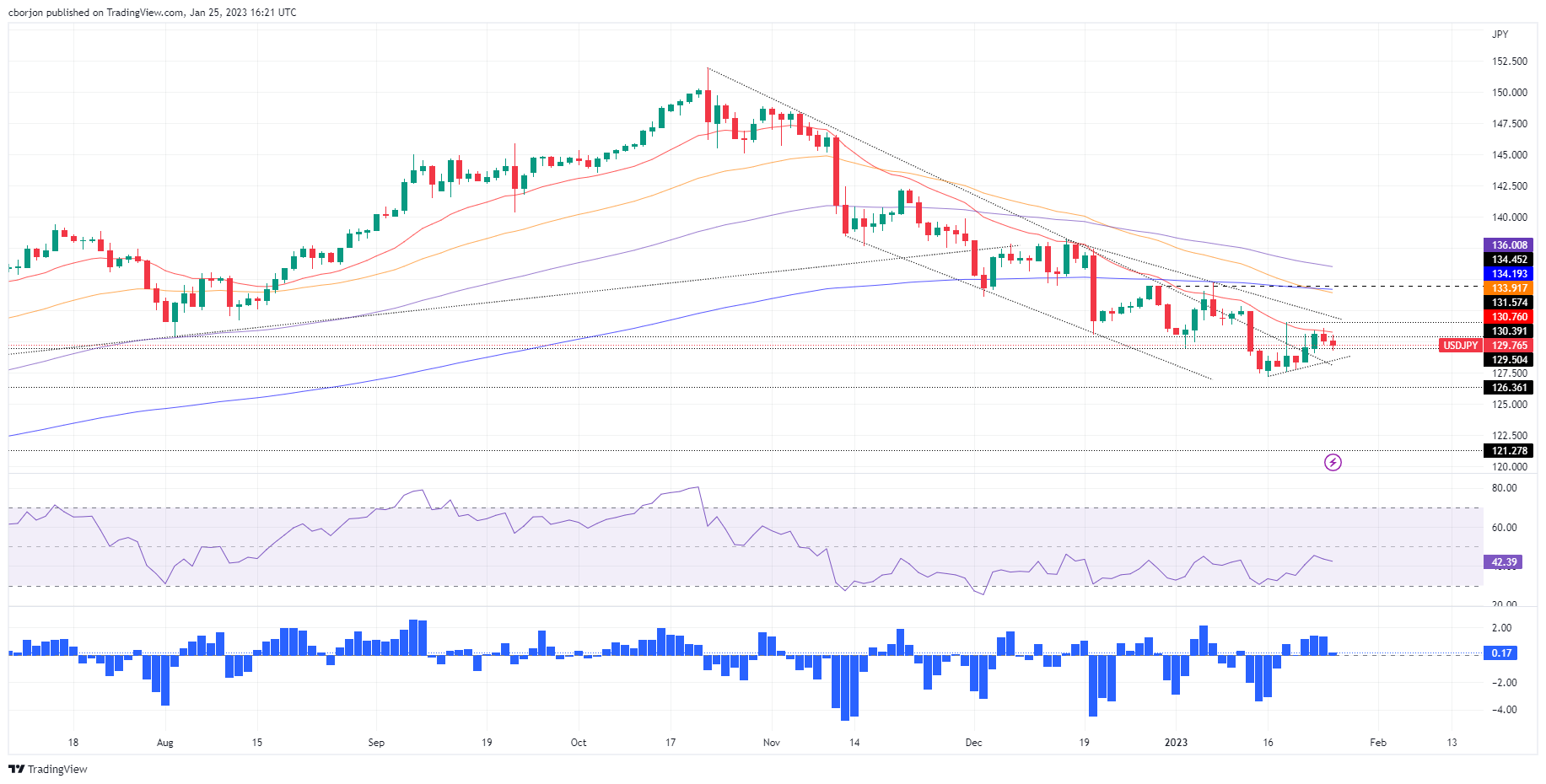Click the purple 136.008 moving average label

pos(1508,245)
